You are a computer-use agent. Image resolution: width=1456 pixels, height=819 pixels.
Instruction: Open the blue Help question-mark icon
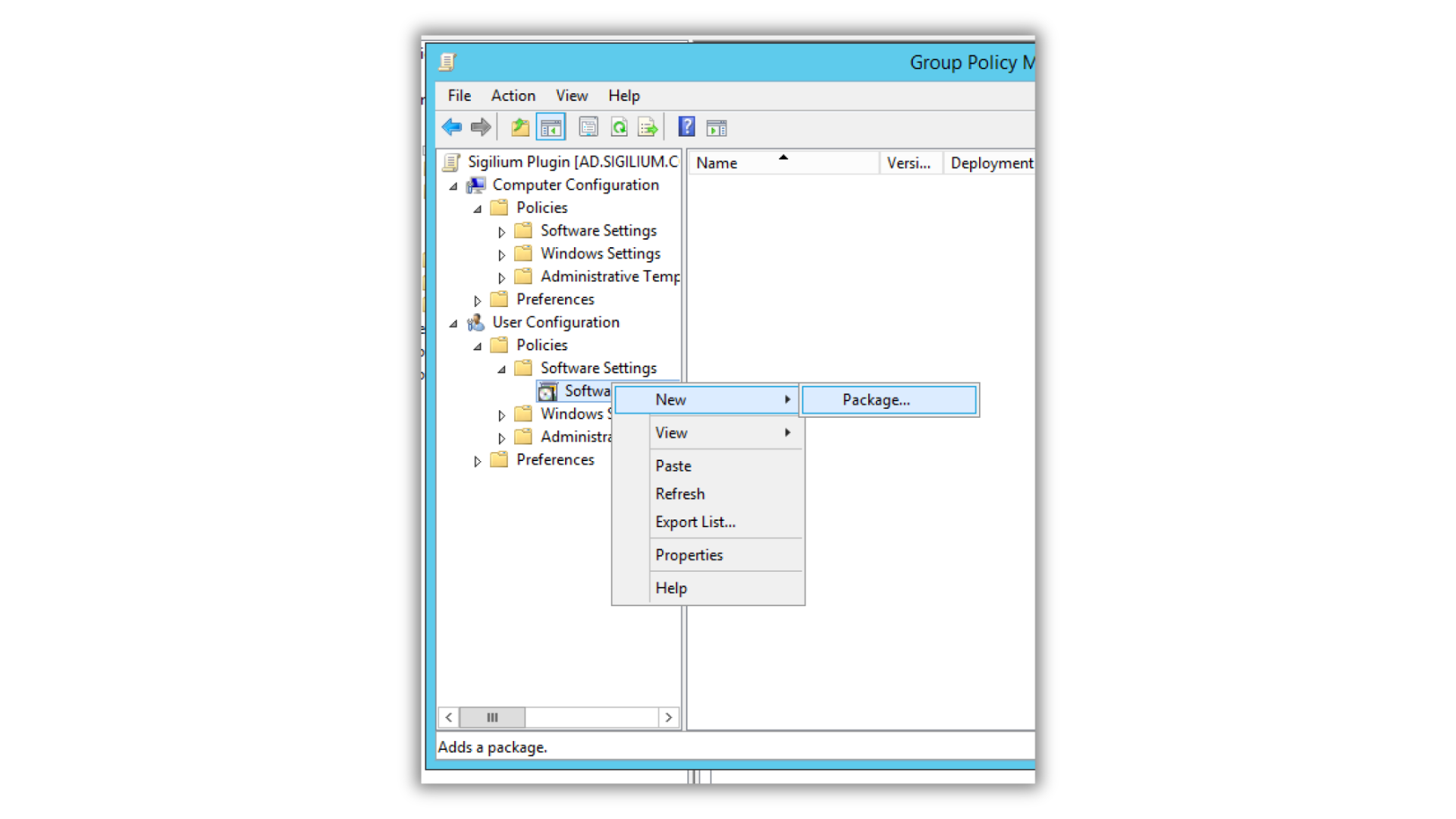pos(686,127)
